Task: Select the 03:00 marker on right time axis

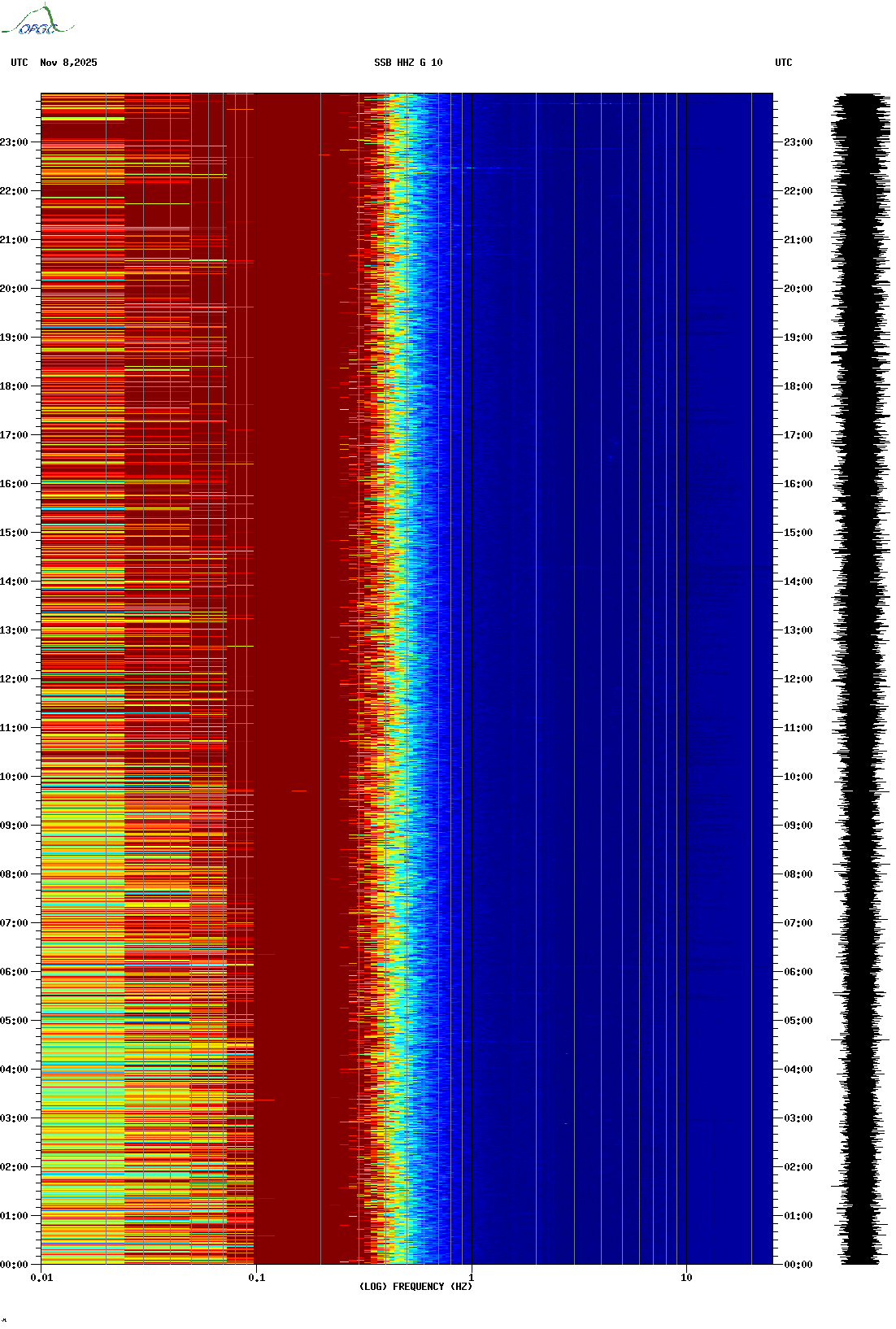Action: point(798,1118)
